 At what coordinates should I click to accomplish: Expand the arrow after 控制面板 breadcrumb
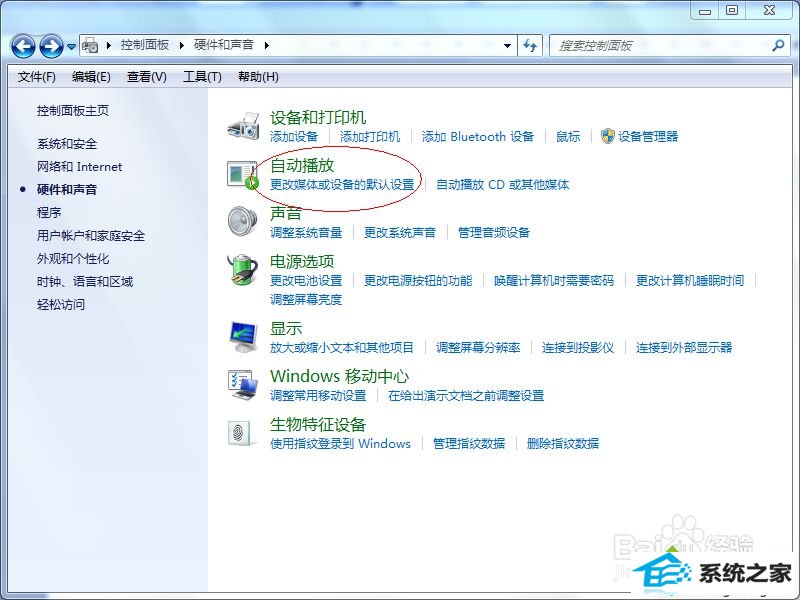click(x=182, y=45)
